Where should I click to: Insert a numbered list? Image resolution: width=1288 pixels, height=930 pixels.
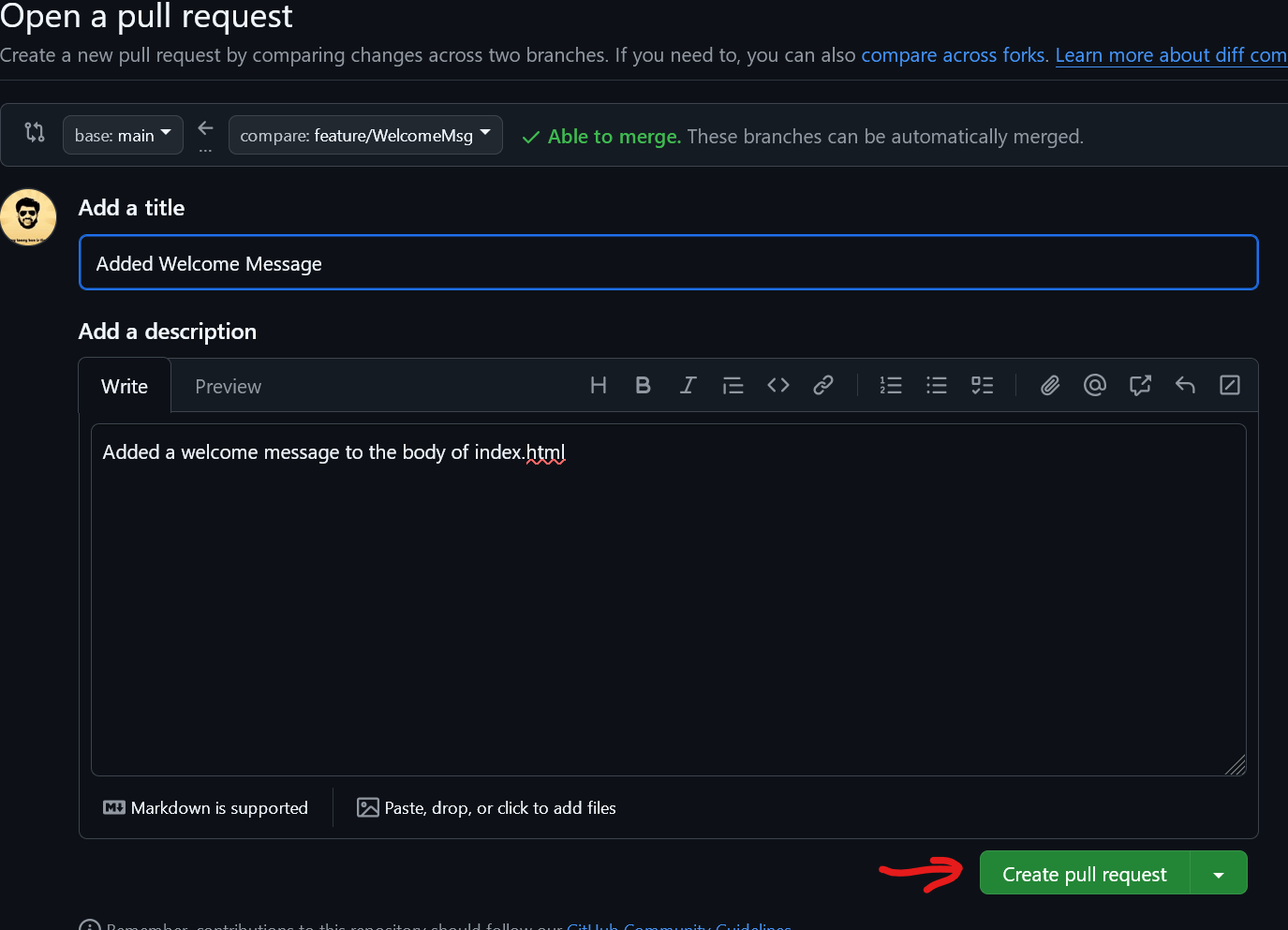coord(891,385)
